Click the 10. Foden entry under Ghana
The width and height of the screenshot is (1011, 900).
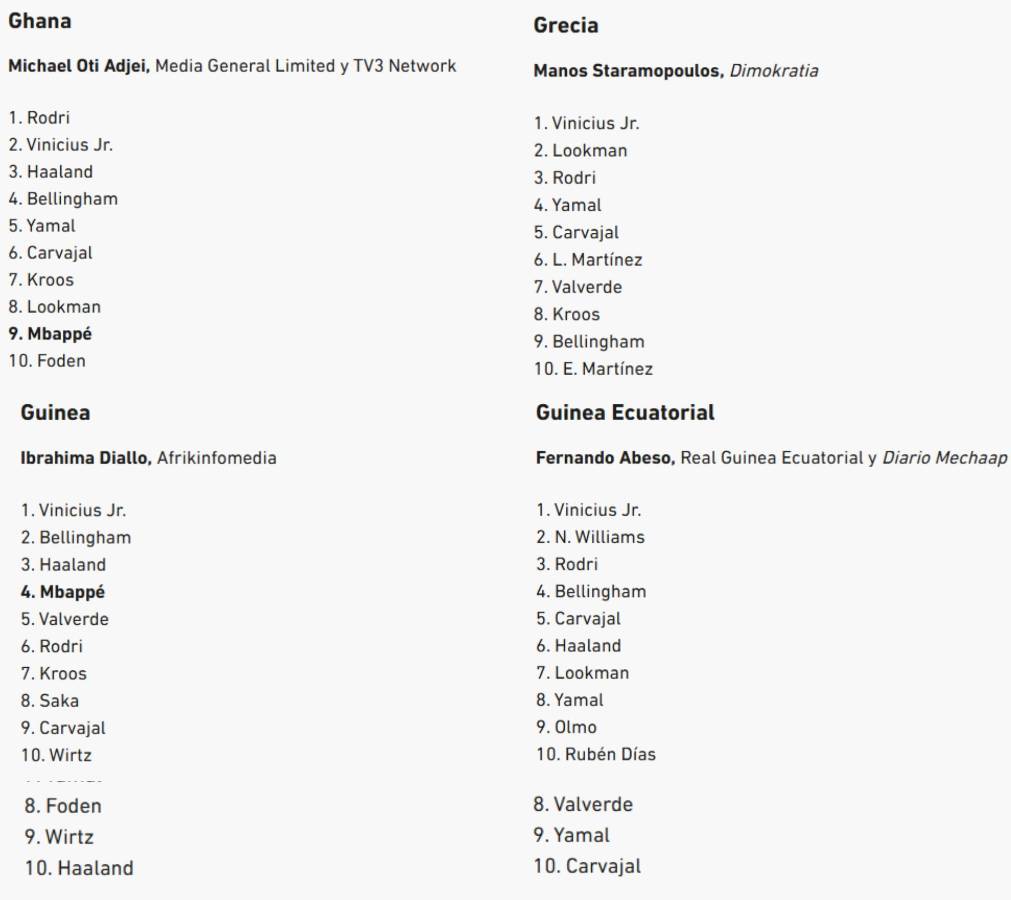47,361
